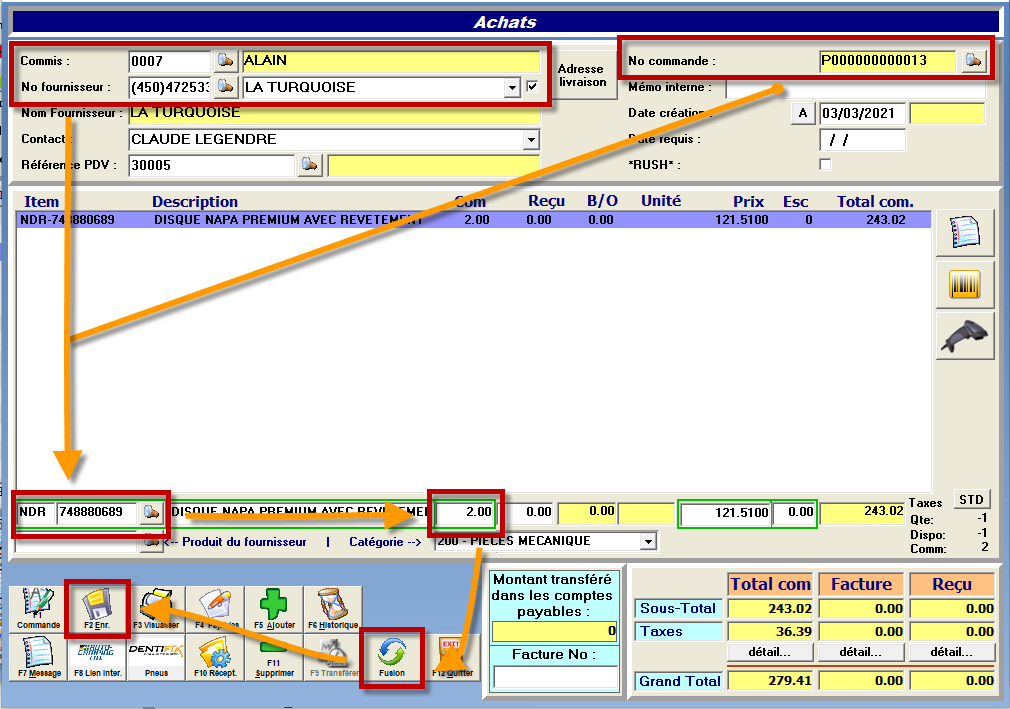Click the Date création field 03/03/2021
The width and height of the screenshot is (1010, 709).
coord(862,113)
